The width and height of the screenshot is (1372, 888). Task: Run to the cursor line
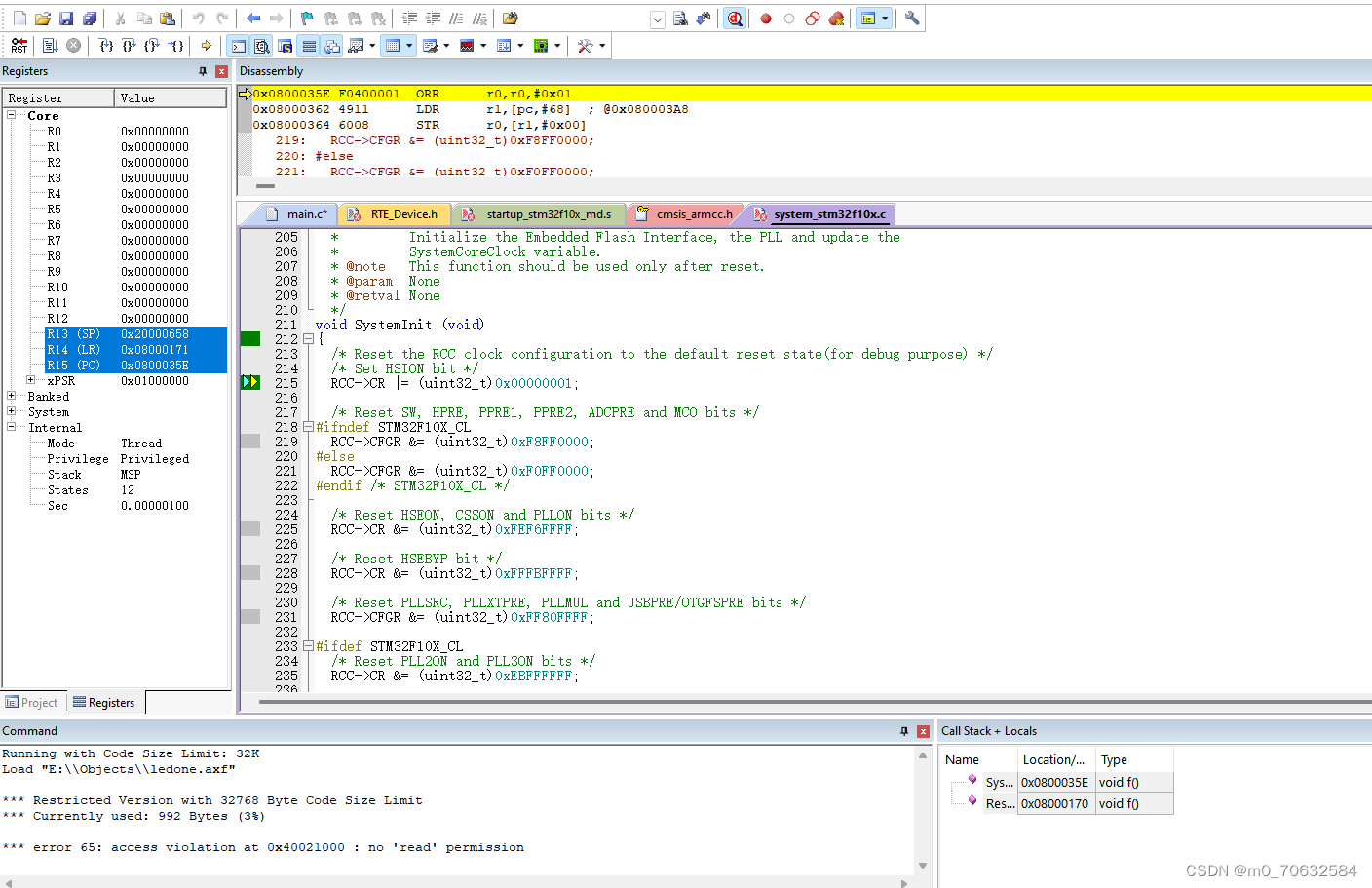point(176,46)
